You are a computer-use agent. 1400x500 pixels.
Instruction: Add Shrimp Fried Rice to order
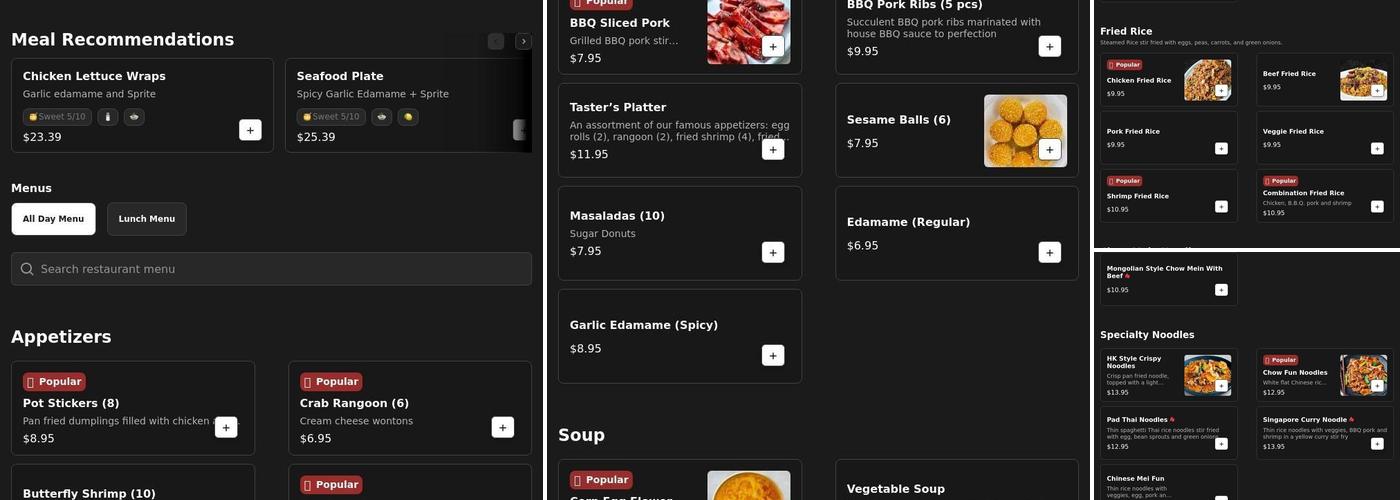(x=1221, y=207)
